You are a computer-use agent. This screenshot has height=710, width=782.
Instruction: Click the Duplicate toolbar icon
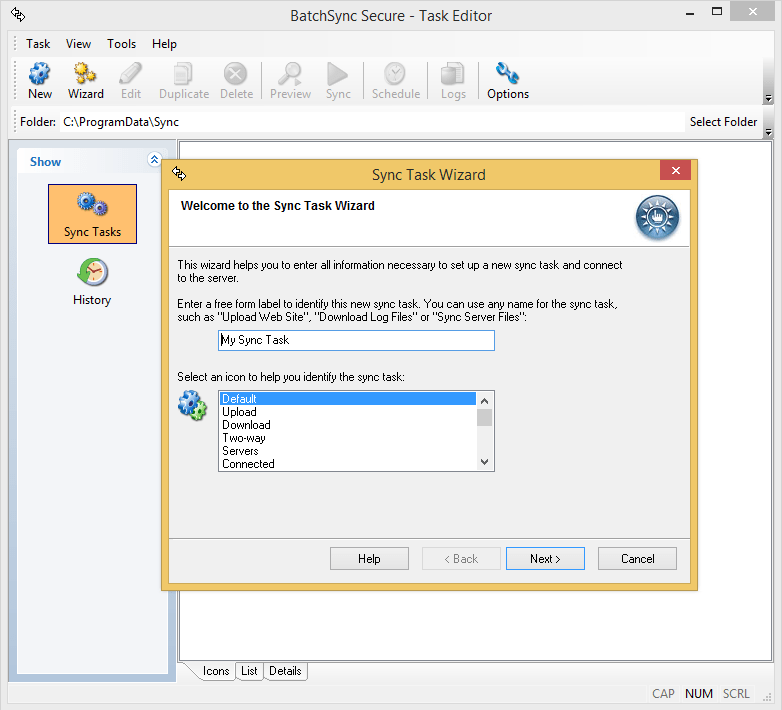(x=184, y=80)
